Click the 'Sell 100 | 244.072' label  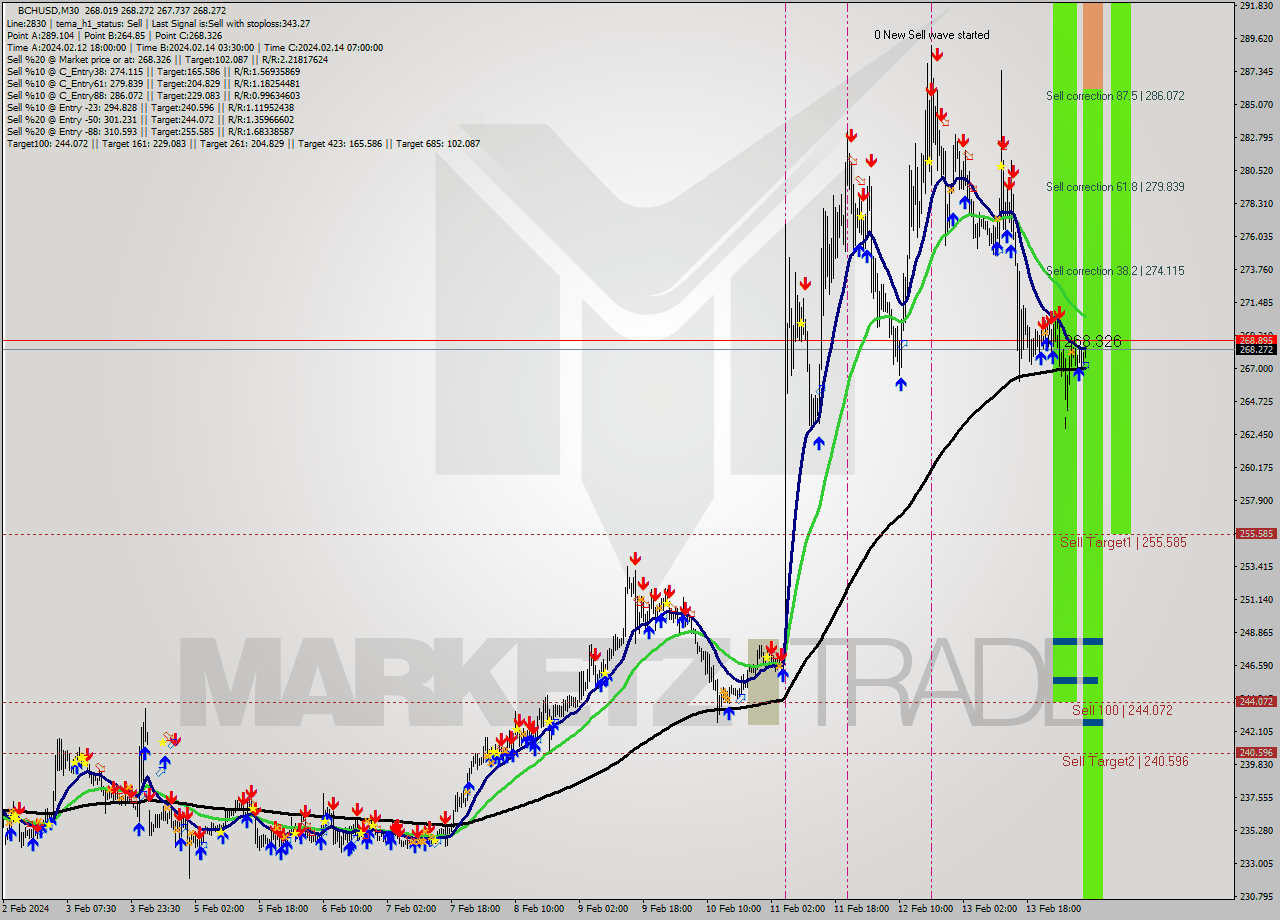pyautogui.click(x=1122, y=710)
